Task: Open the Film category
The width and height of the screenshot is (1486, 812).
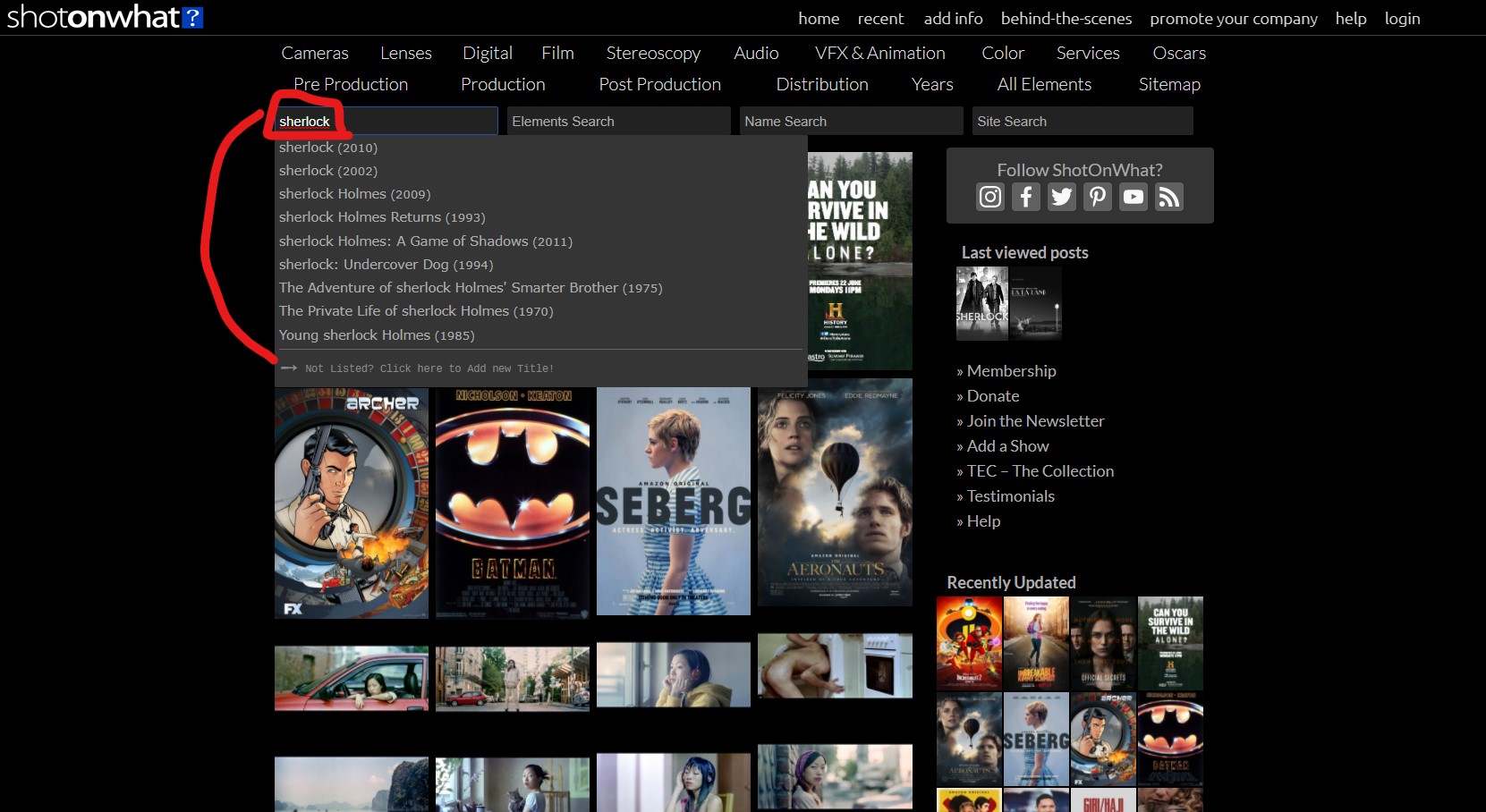Action: pyautogui.click(x=557, y=53)
